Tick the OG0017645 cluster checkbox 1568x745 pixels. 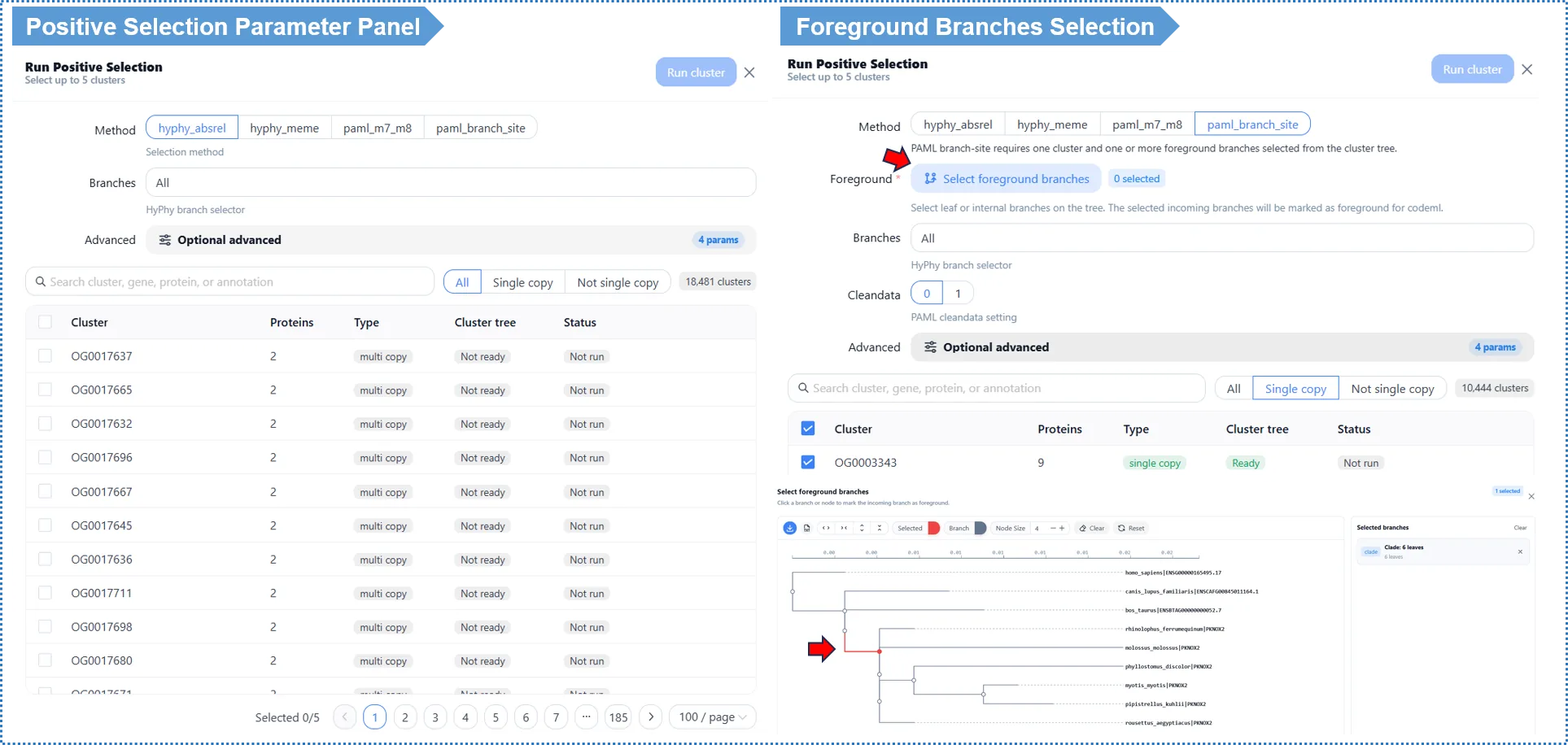[46, 525]
